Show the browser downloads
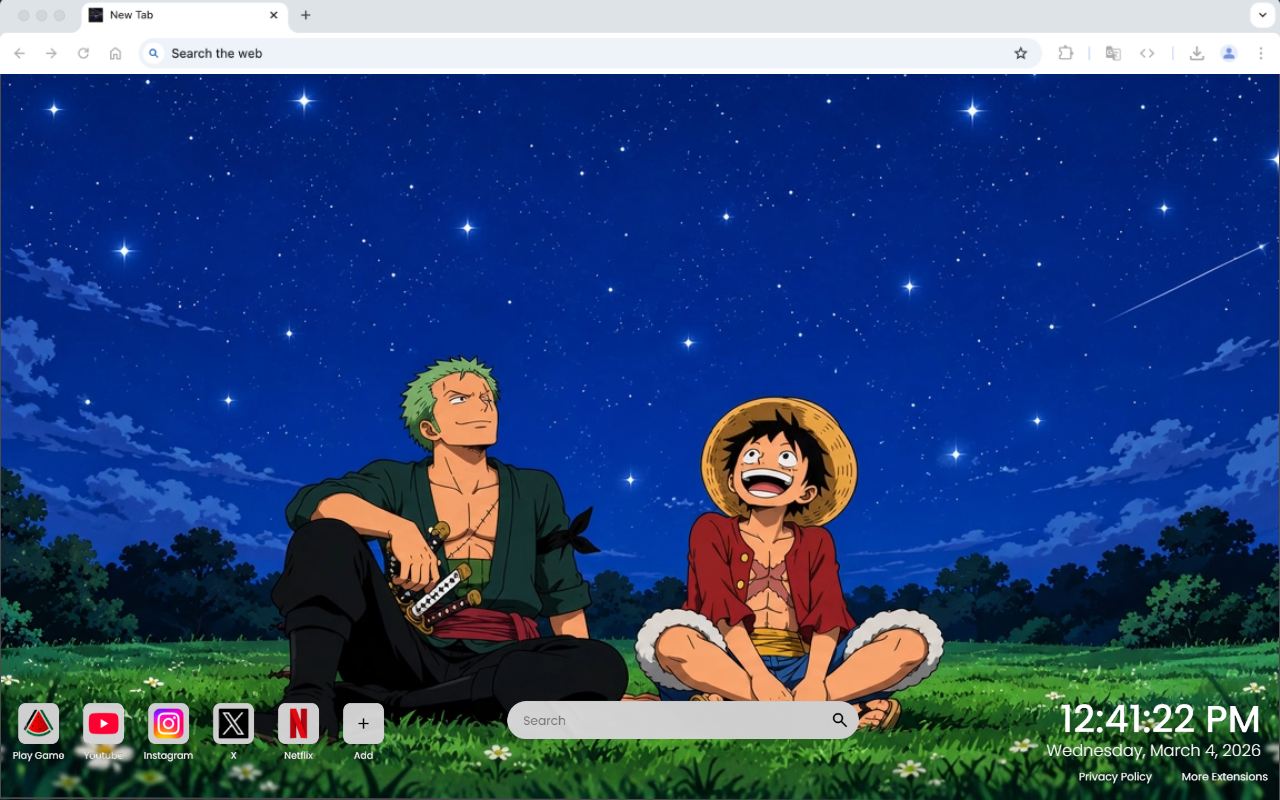The height and width of the screenshot is (800, 1280). pyautogui.click(x=1196, y=53)
